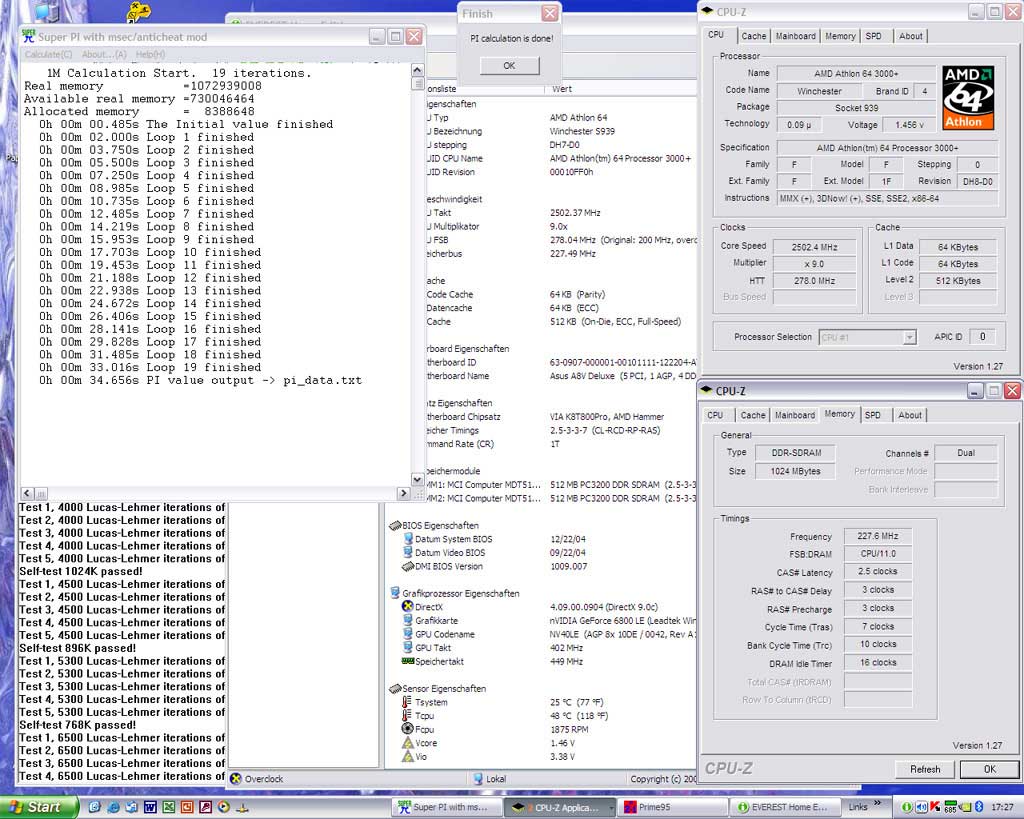Click the CAS# Latency 2.5 clocks field

(x=878, y=571)
